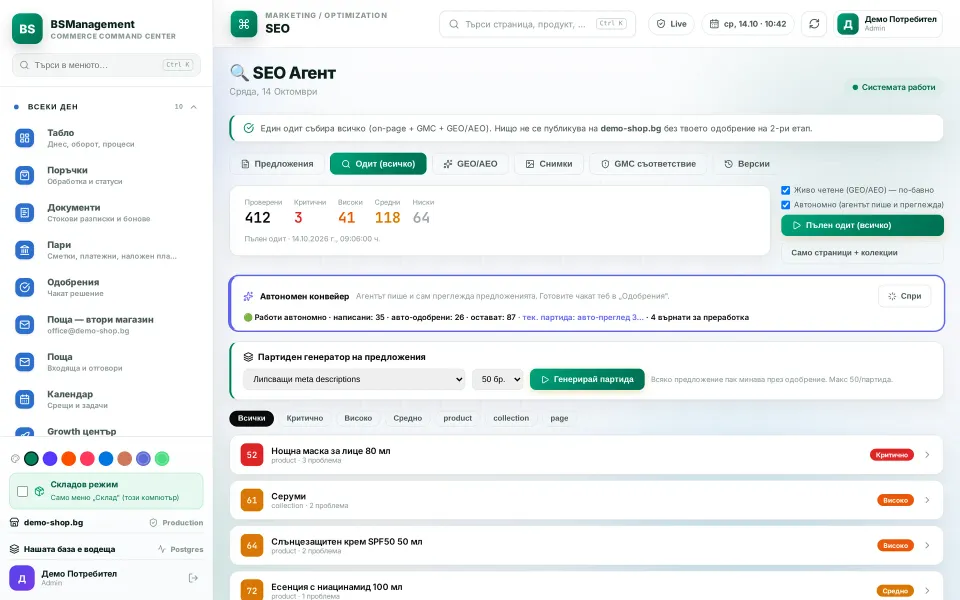Image resolution: width=960 pixels, height=600 pixels.
Task: Click Спри button in Автономен конвейер
Action: pos(904,296)
